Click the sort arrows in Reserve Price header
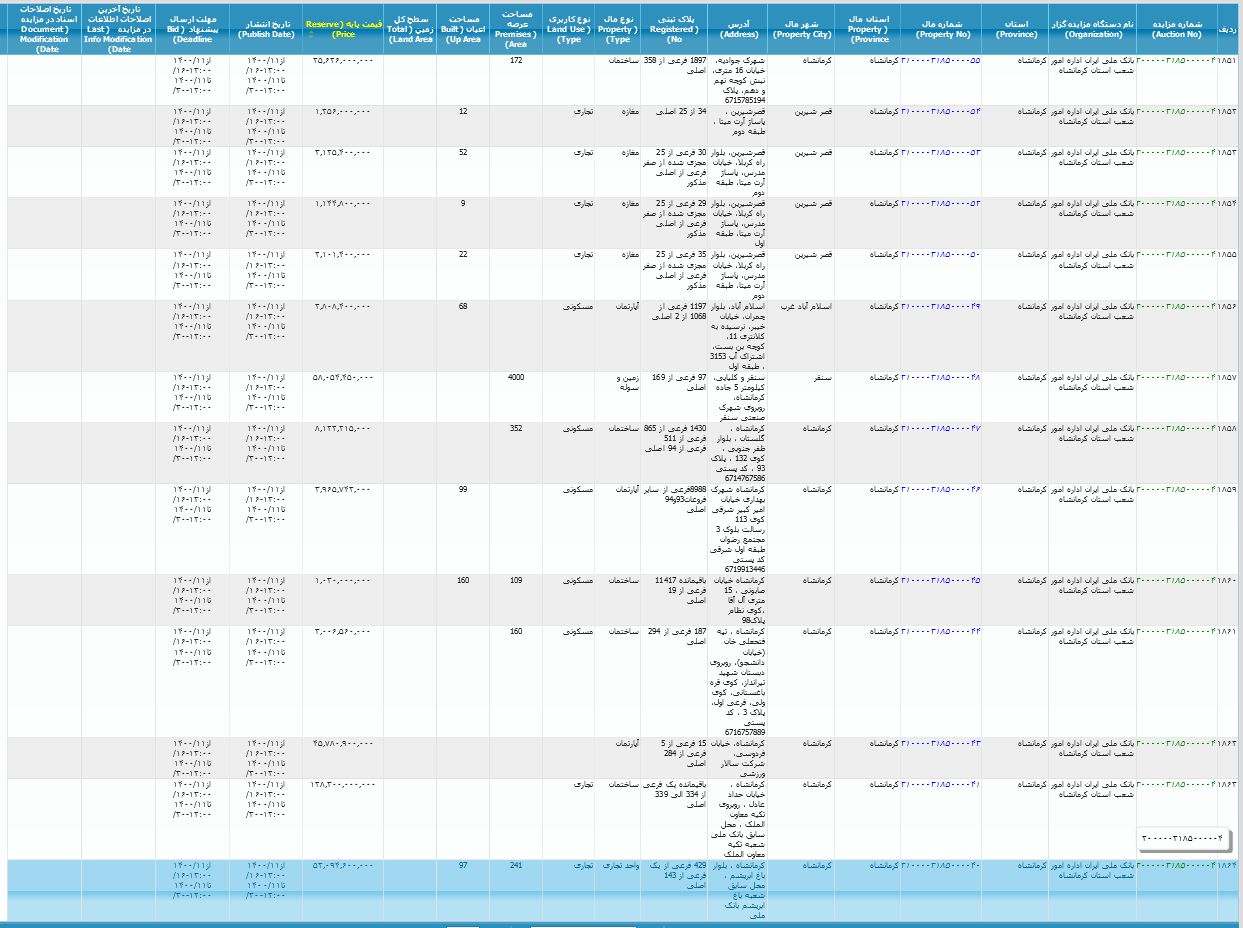The image size is (1243, 928). click(x=309, y=34)
